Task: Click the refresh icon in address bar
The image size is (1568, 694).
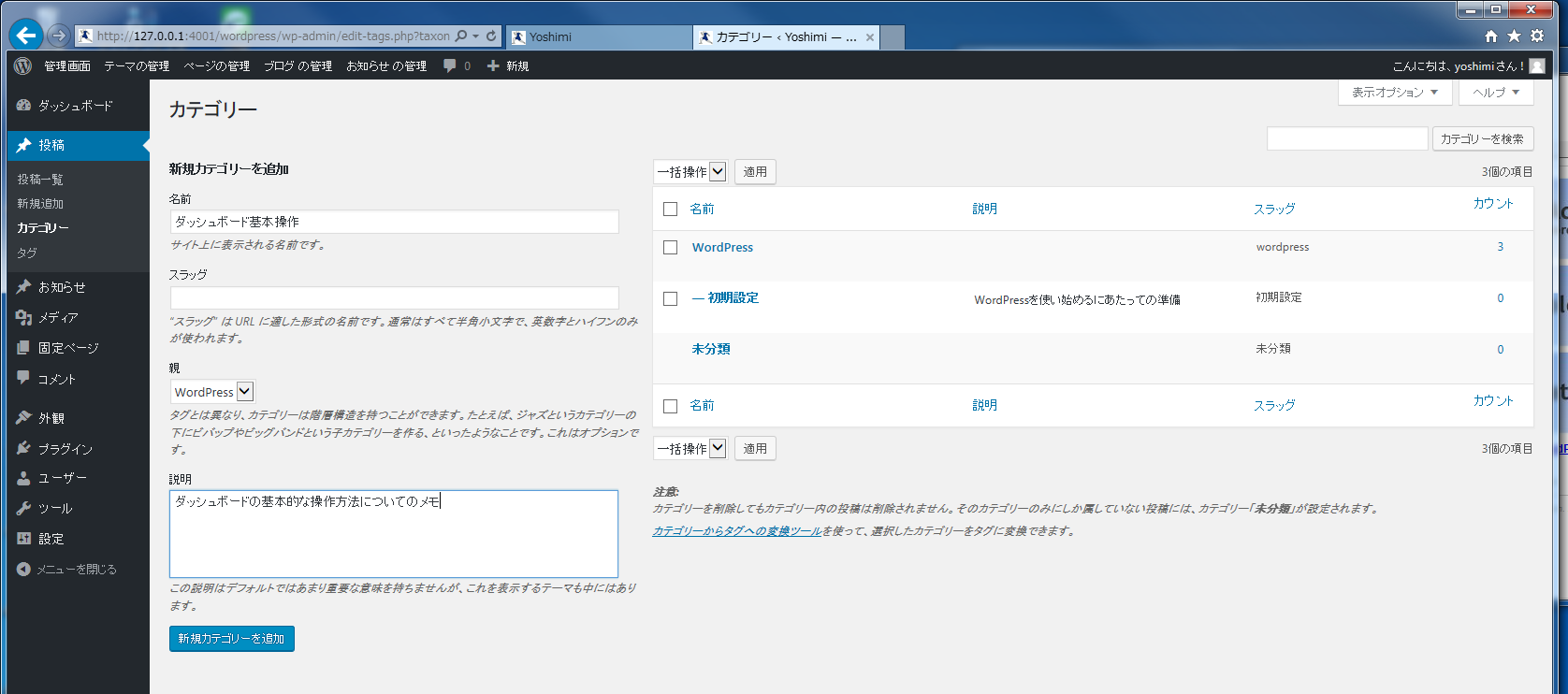Action: tap(491, 36)
